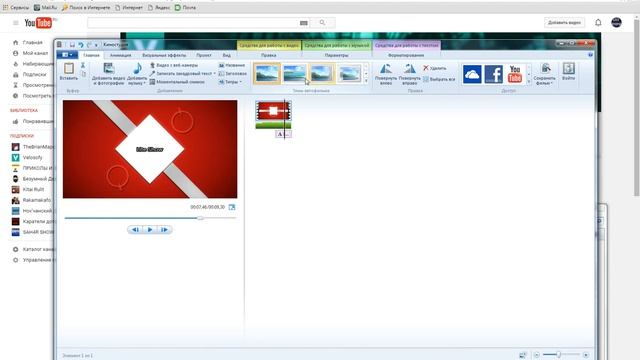
Task: Open the Visual effects tab
Action: point(164,55)
